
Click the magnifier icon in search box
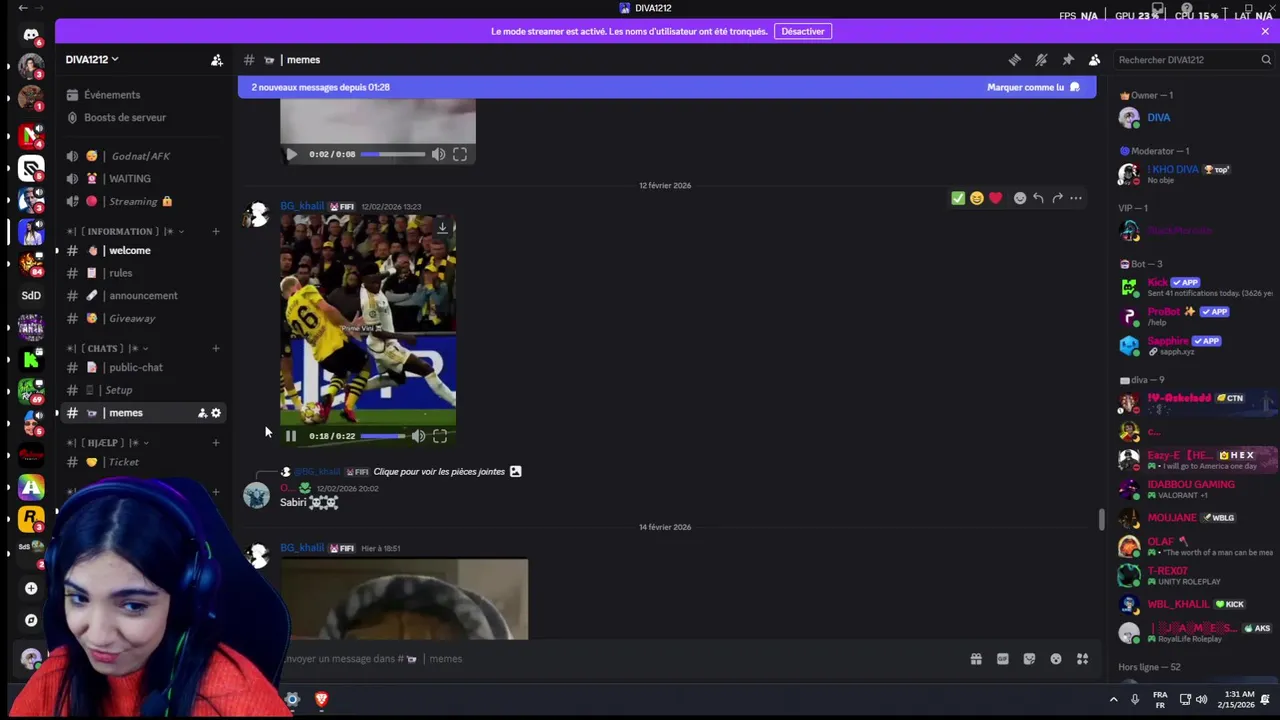1266,60
